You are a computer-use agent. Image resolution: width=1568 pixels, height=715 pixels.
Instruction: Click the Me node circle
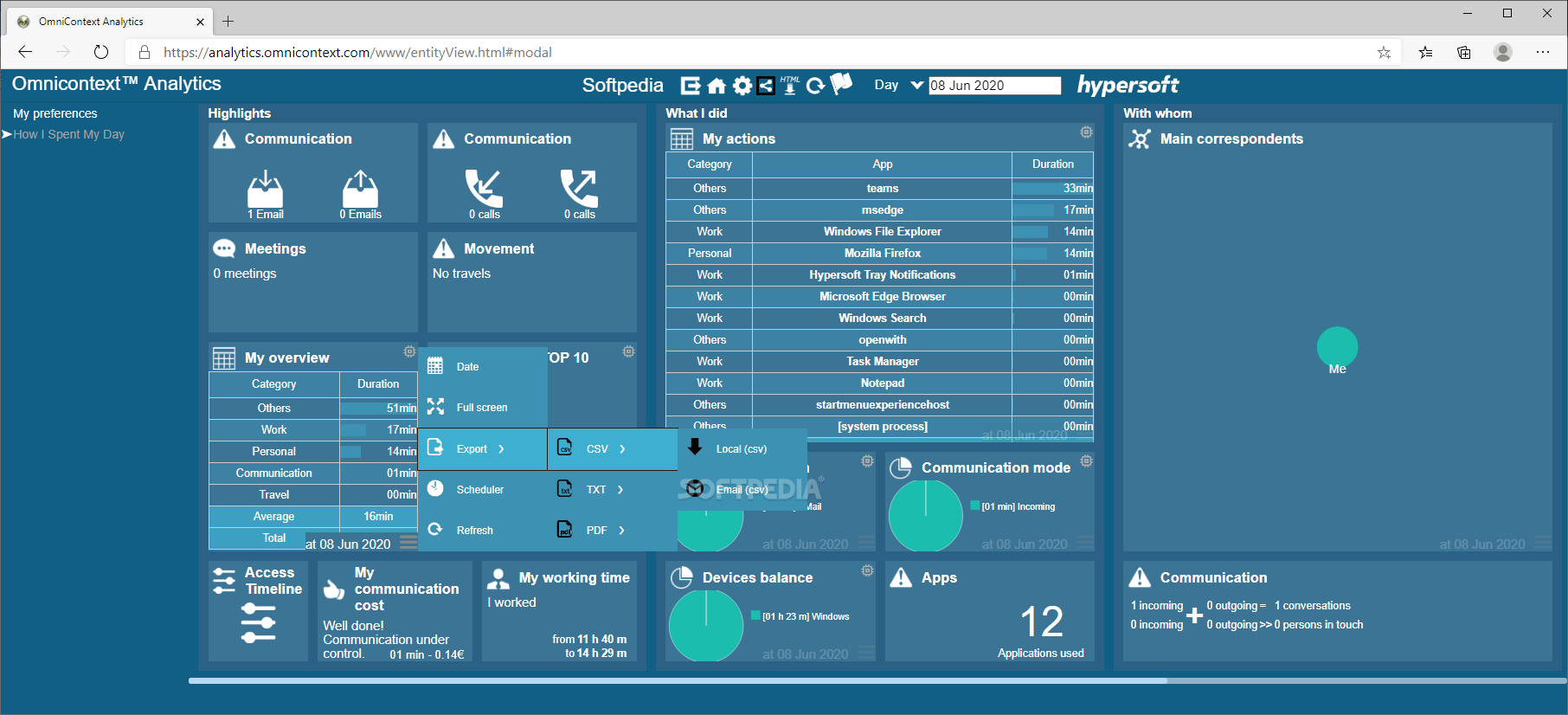(1337, 346)
